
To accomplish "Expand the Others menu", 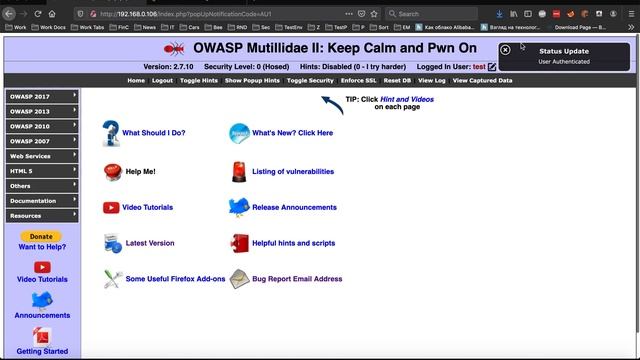I will coord(42,186).
